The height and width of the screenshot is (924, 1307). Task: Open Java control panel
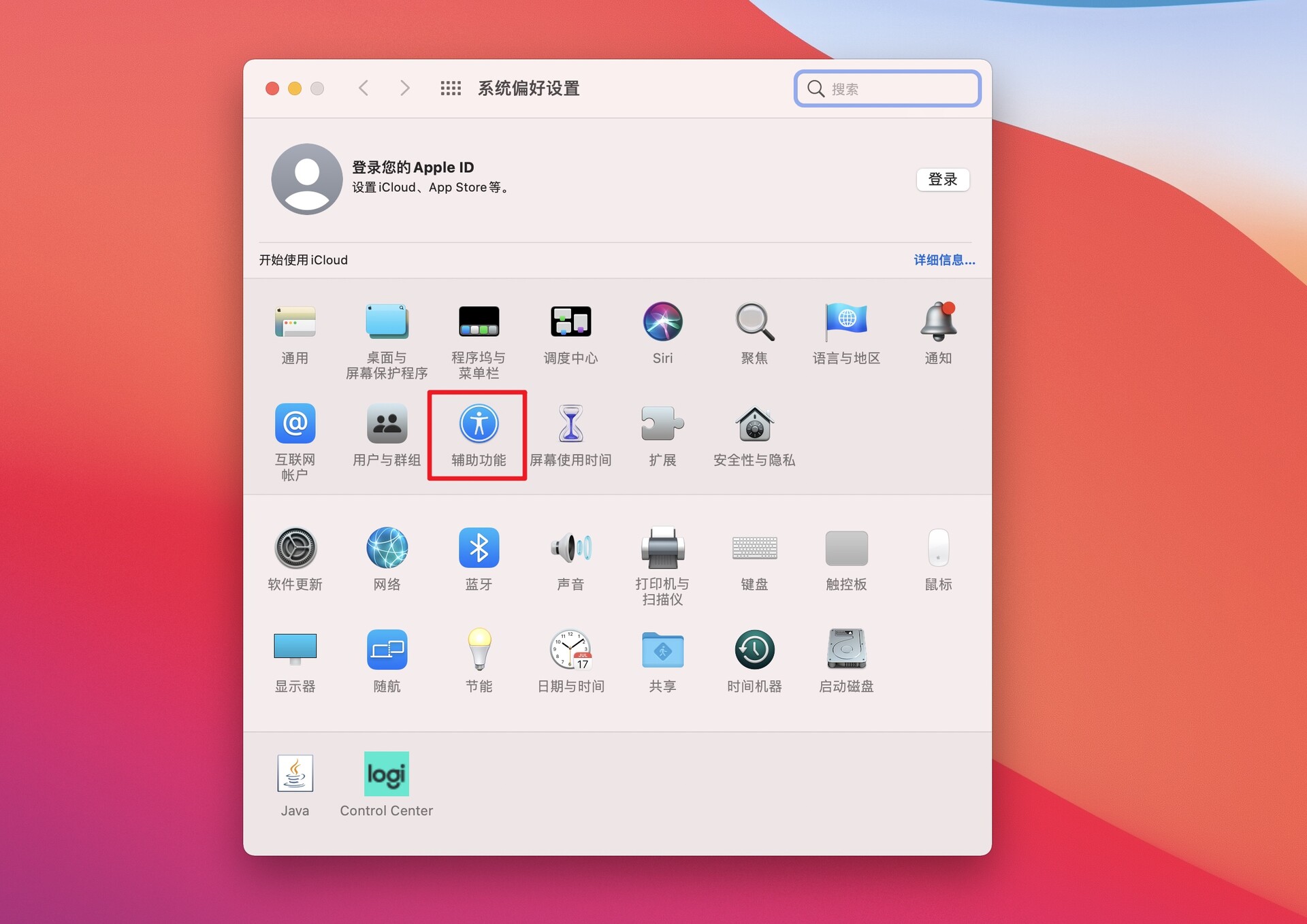point(294,774)
